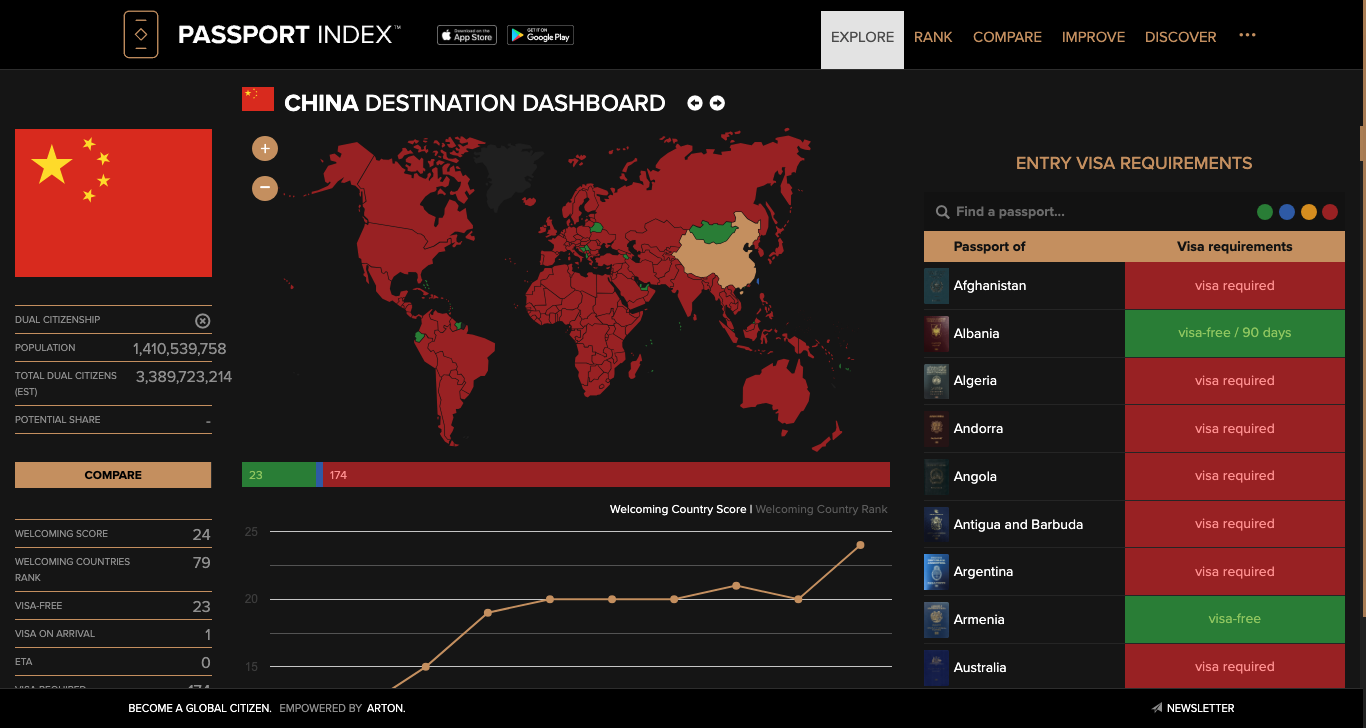Go to previous country with left arrow
Viewport: 1366px width, 728px height.
[x=695, y=103]
